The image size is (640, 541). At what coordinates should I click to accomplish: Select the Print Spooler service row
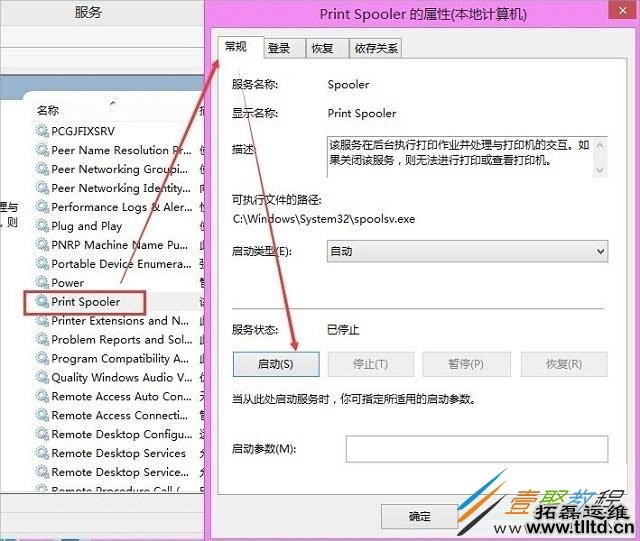[84, 302]
